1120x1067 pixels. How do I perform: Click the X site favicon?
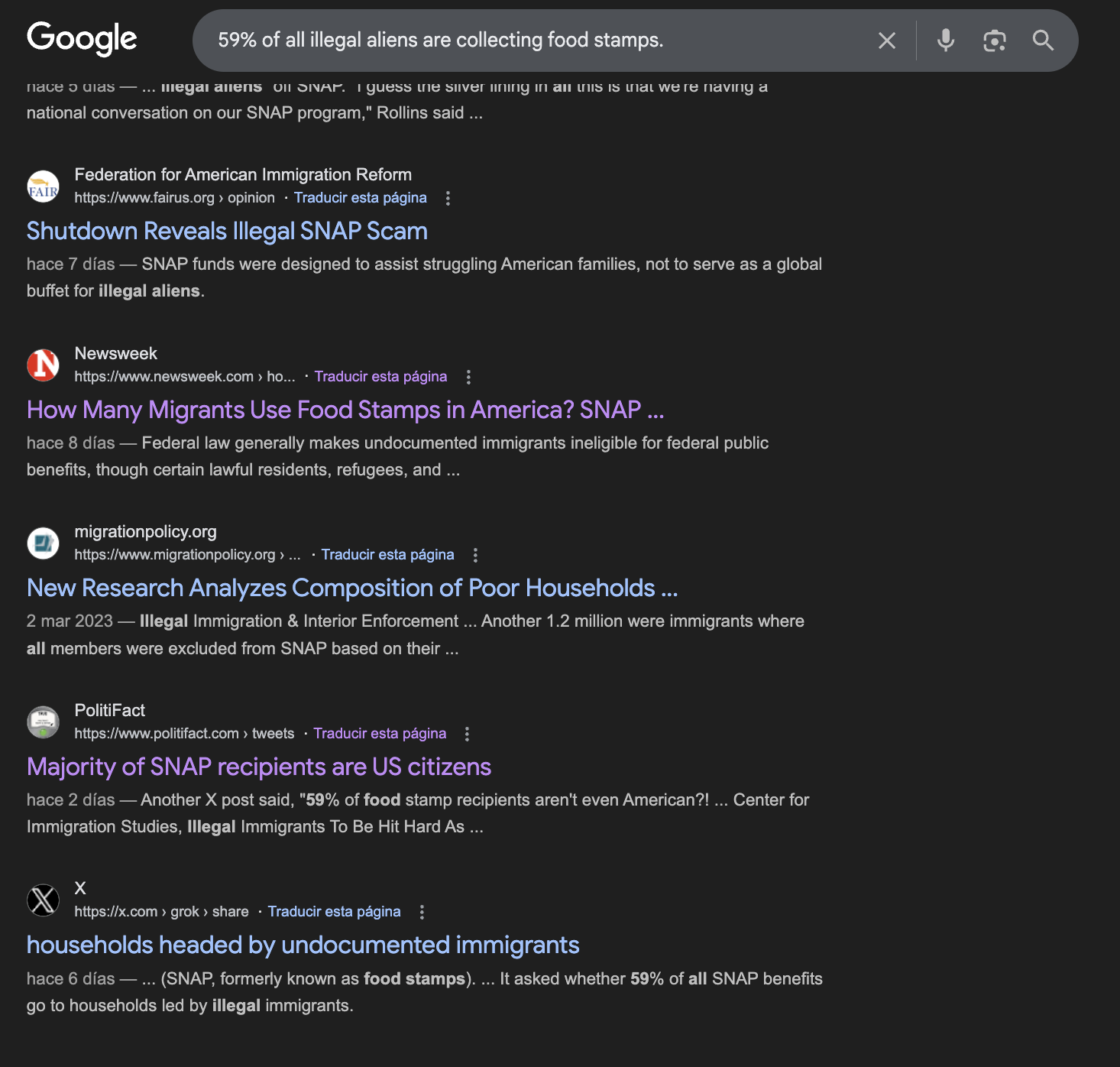click(44, 900)
